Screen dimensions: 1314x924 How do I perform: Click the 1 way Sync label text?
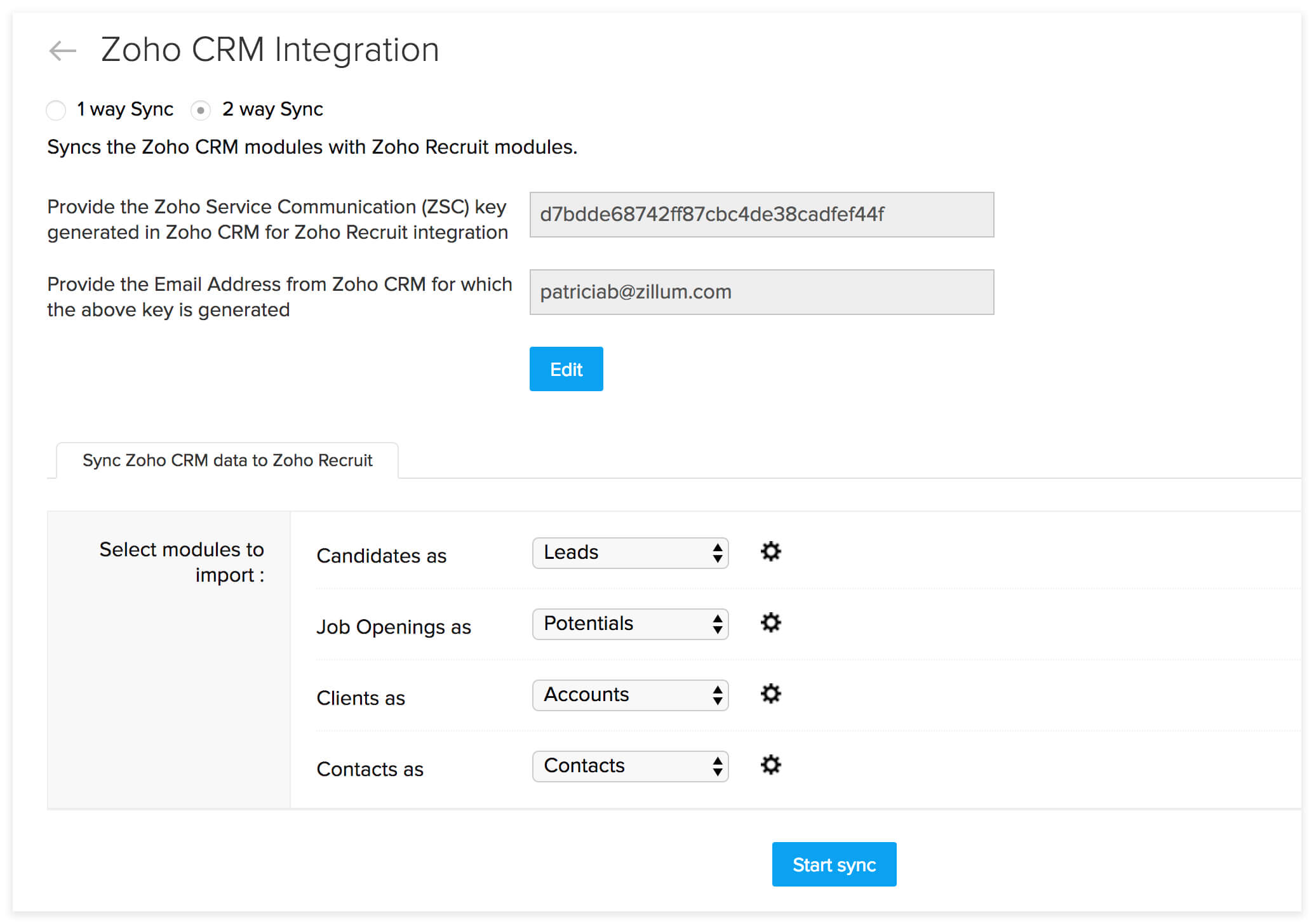point(125,109)
